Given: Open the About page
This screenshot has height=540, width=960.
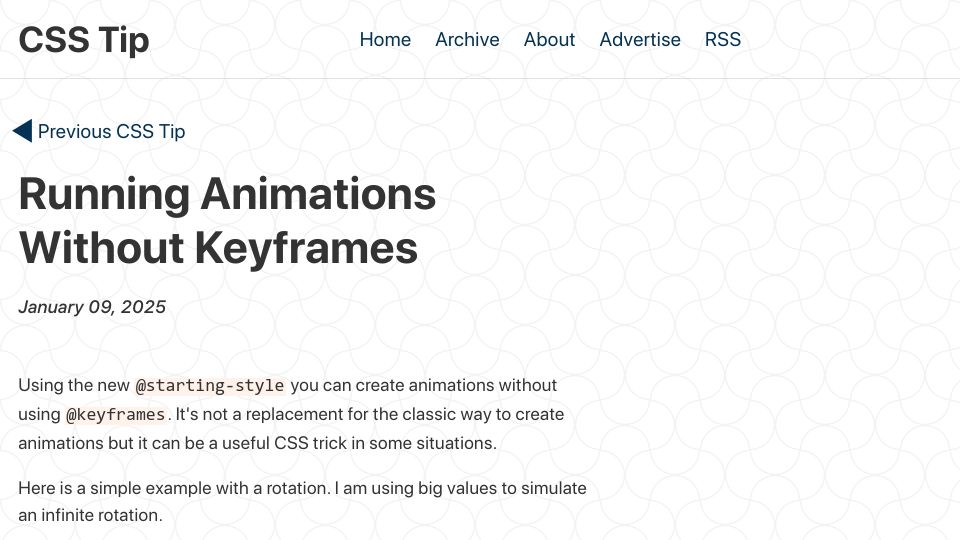Looking at the screenshot, I should pos(549,39).
